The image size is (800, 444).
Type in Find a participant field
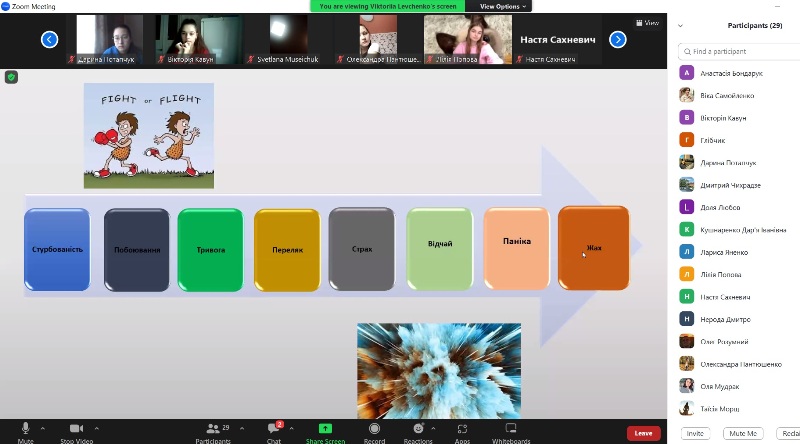coord(740,52)
